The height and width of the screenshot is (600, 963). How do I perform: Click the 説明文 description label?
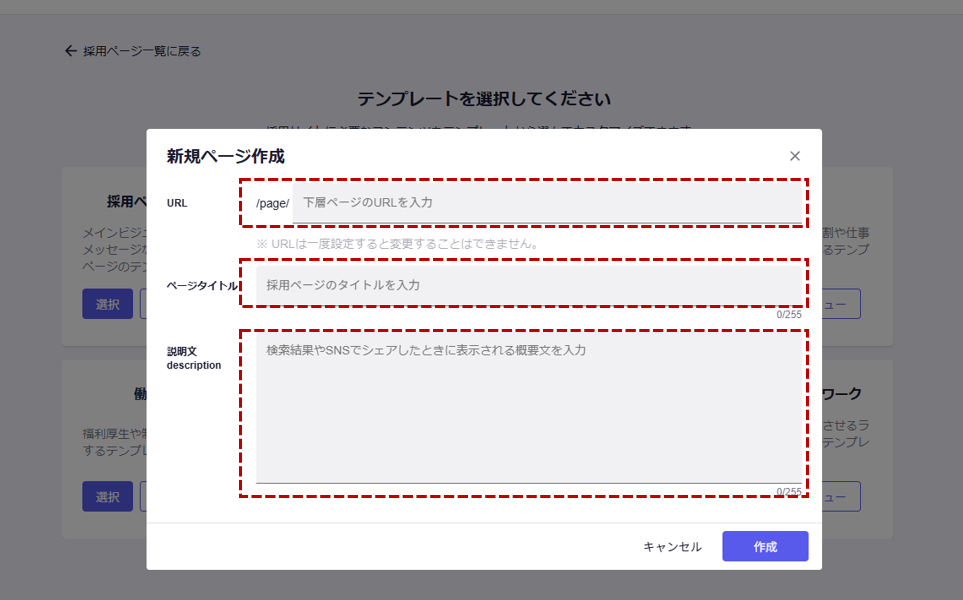pyautogui.click(x=194, y=358)
